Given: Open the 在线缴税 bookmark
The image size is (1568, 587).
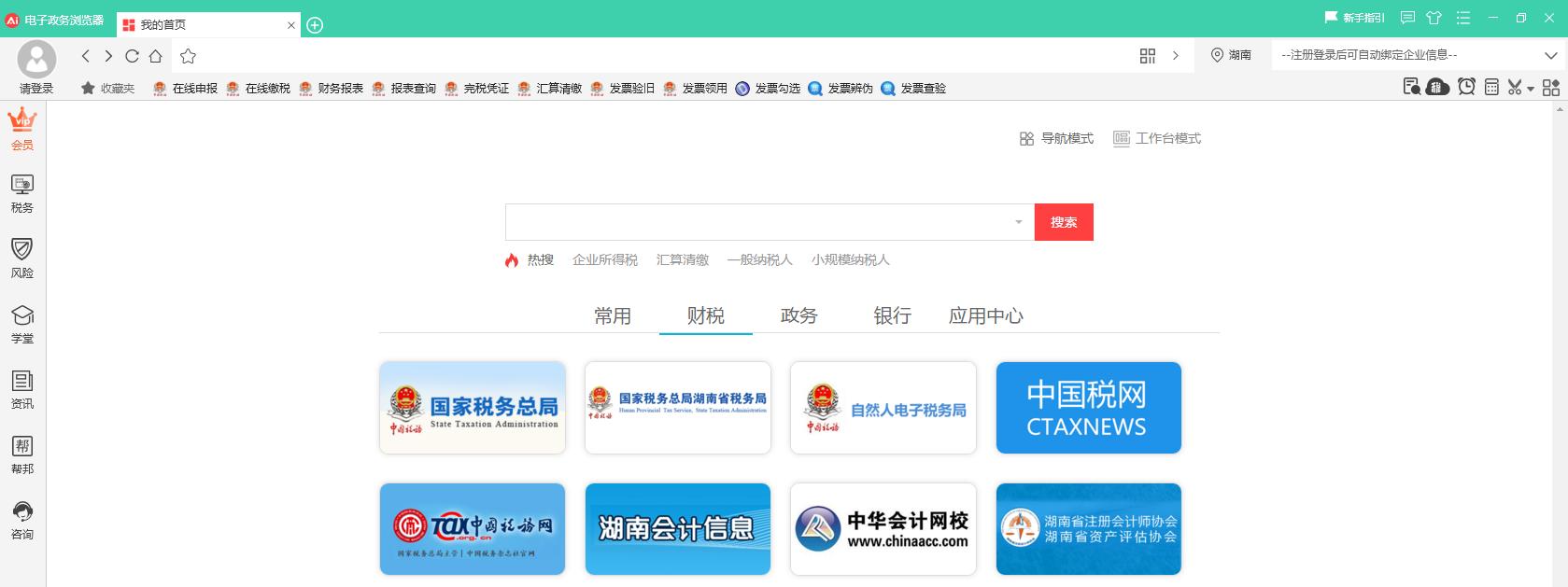Looking at the screenshot, I should (258, 88).
